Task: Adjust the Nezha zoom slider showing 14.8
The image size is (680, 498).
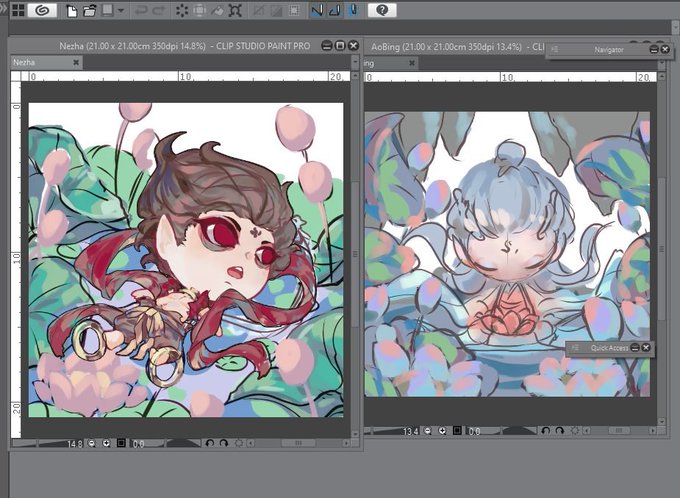Action: point(48,444)
